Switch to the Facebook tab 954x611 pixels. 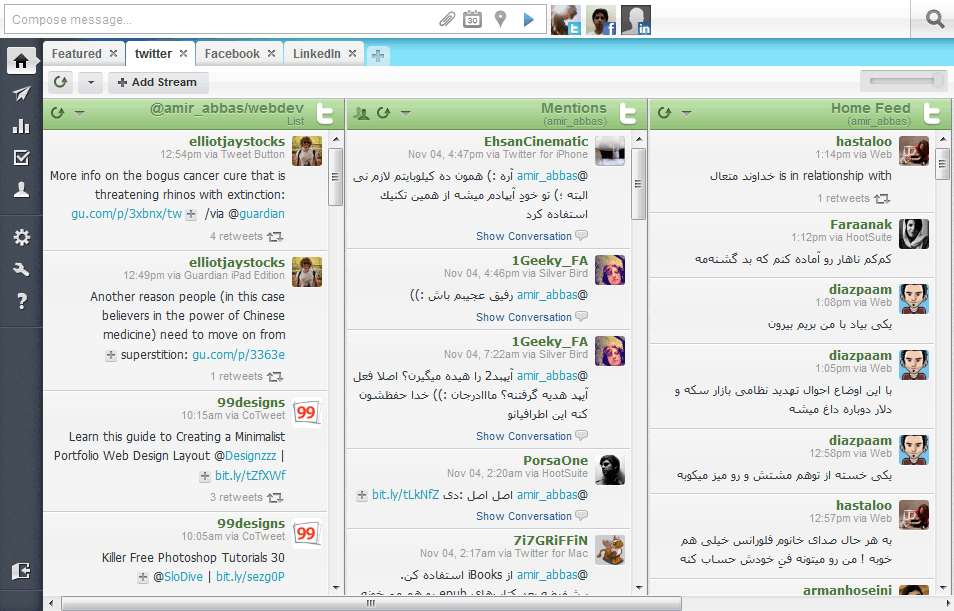coord(232,54)
